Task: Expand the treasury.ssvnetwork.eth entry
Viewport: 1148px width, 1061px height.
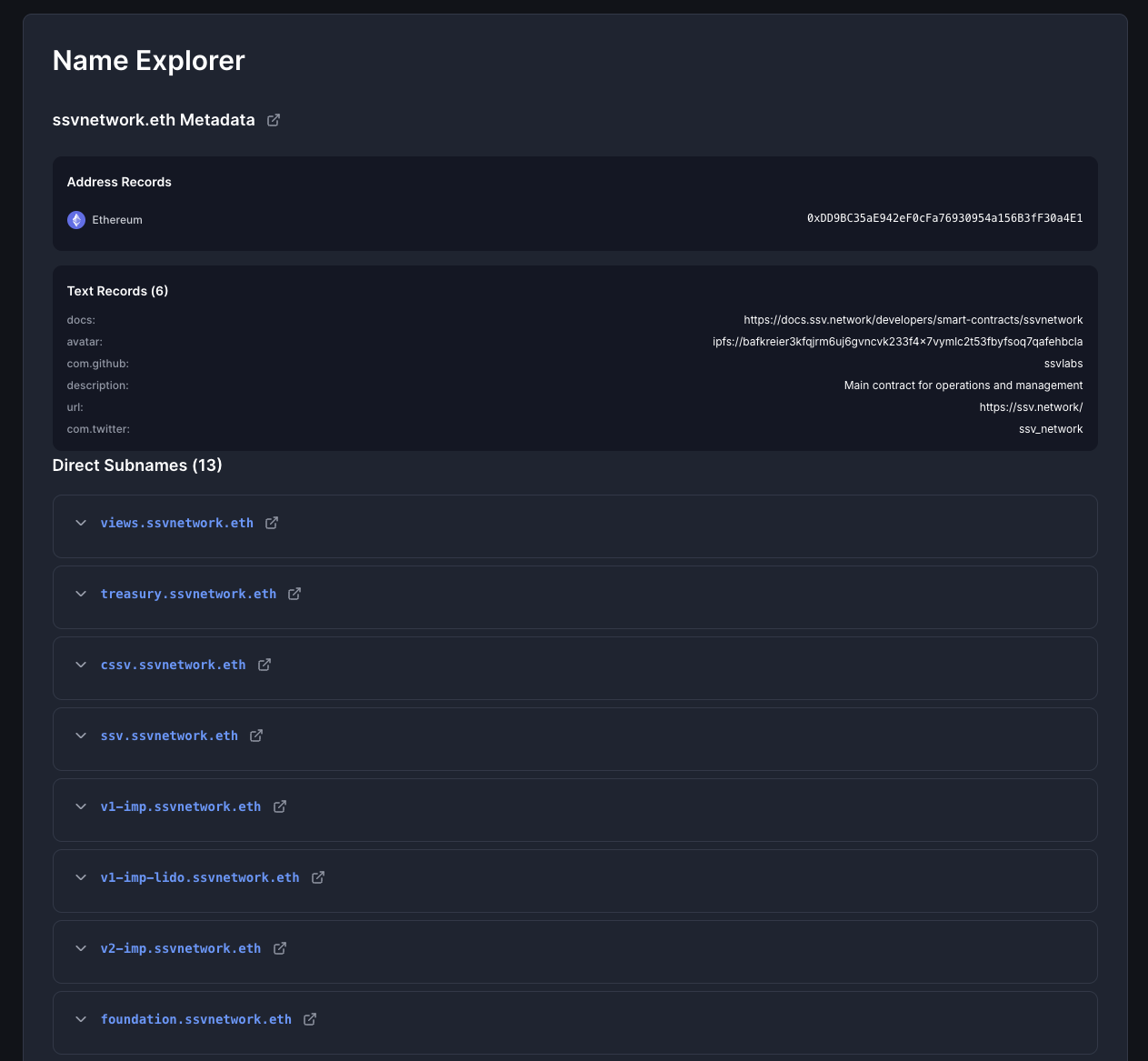Action: [81, 594]
